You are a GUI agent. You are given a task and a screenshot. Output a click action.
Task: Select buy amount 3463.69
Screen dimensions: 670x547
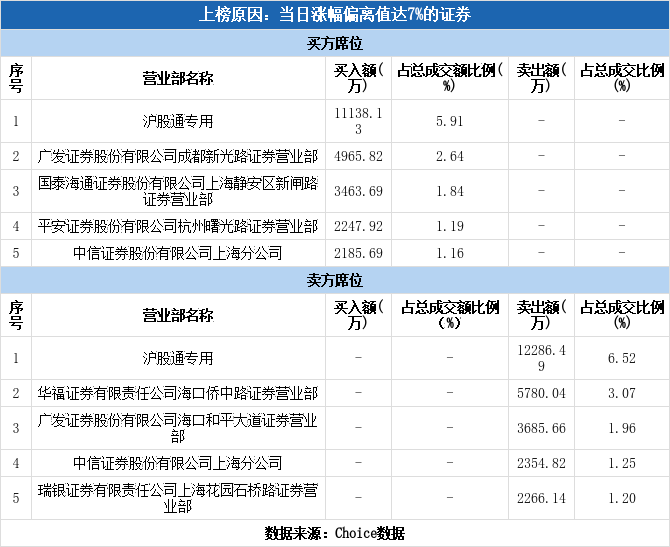359,191
